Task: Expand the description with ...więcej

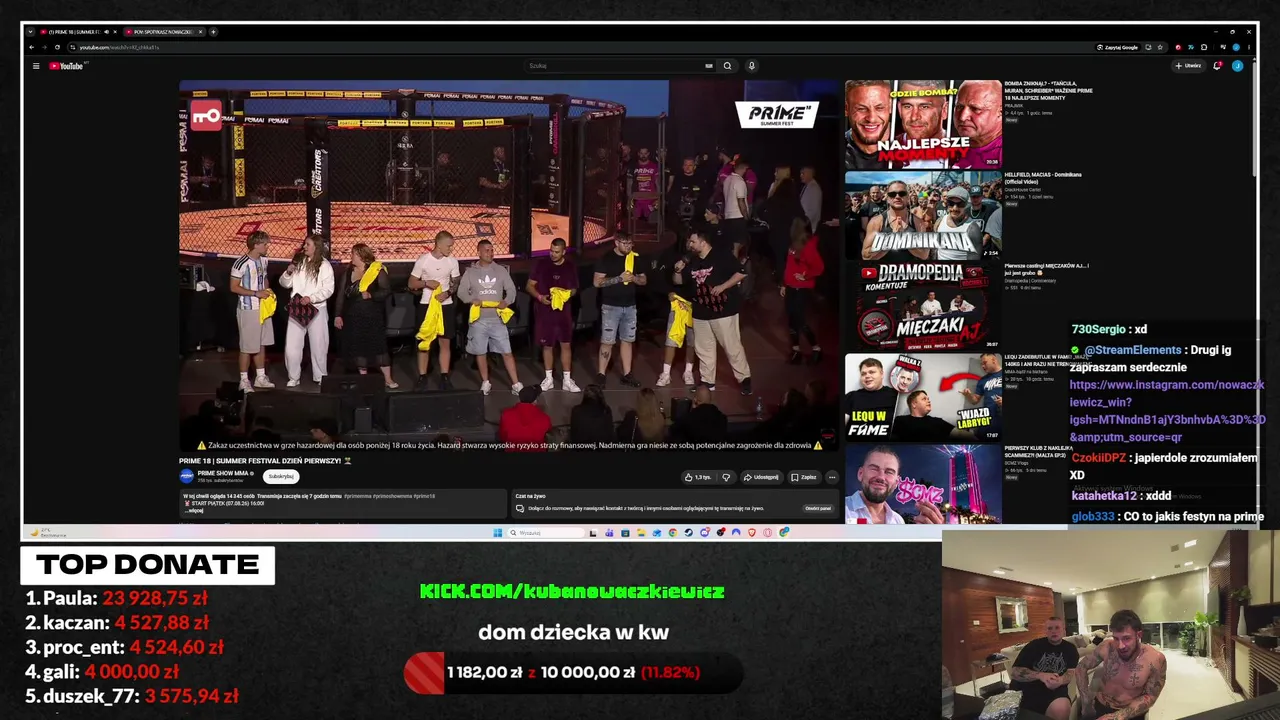Action: (195, 510)
